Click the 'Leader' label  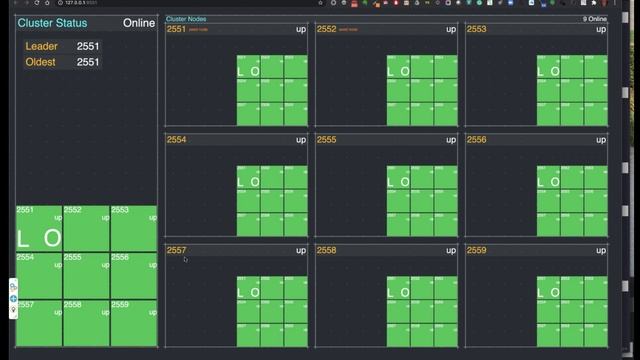[x=41, y=47]
